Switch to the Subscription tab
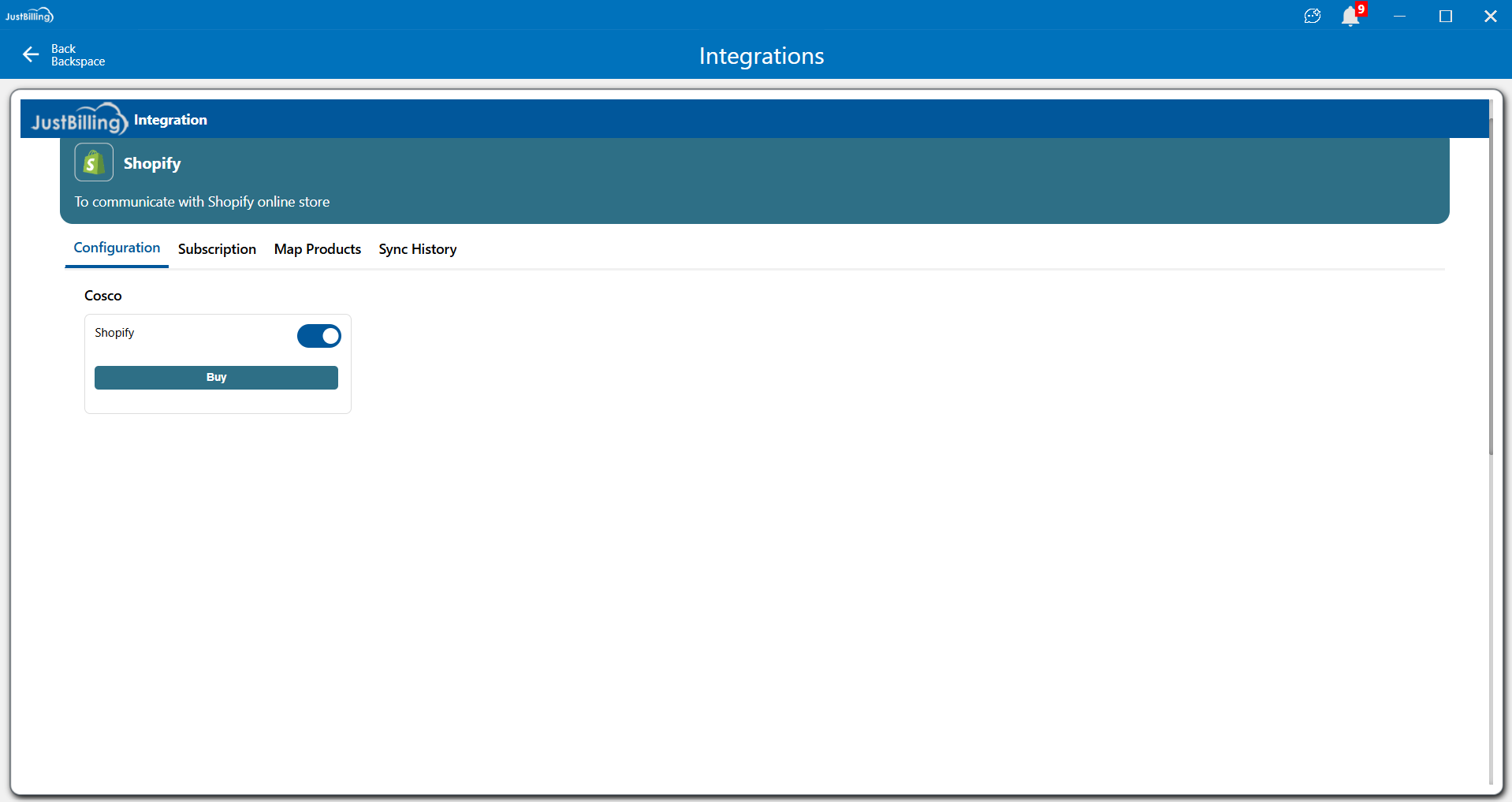The height and width of the screenshot is (802, 1512). click(x=217, y=249)
